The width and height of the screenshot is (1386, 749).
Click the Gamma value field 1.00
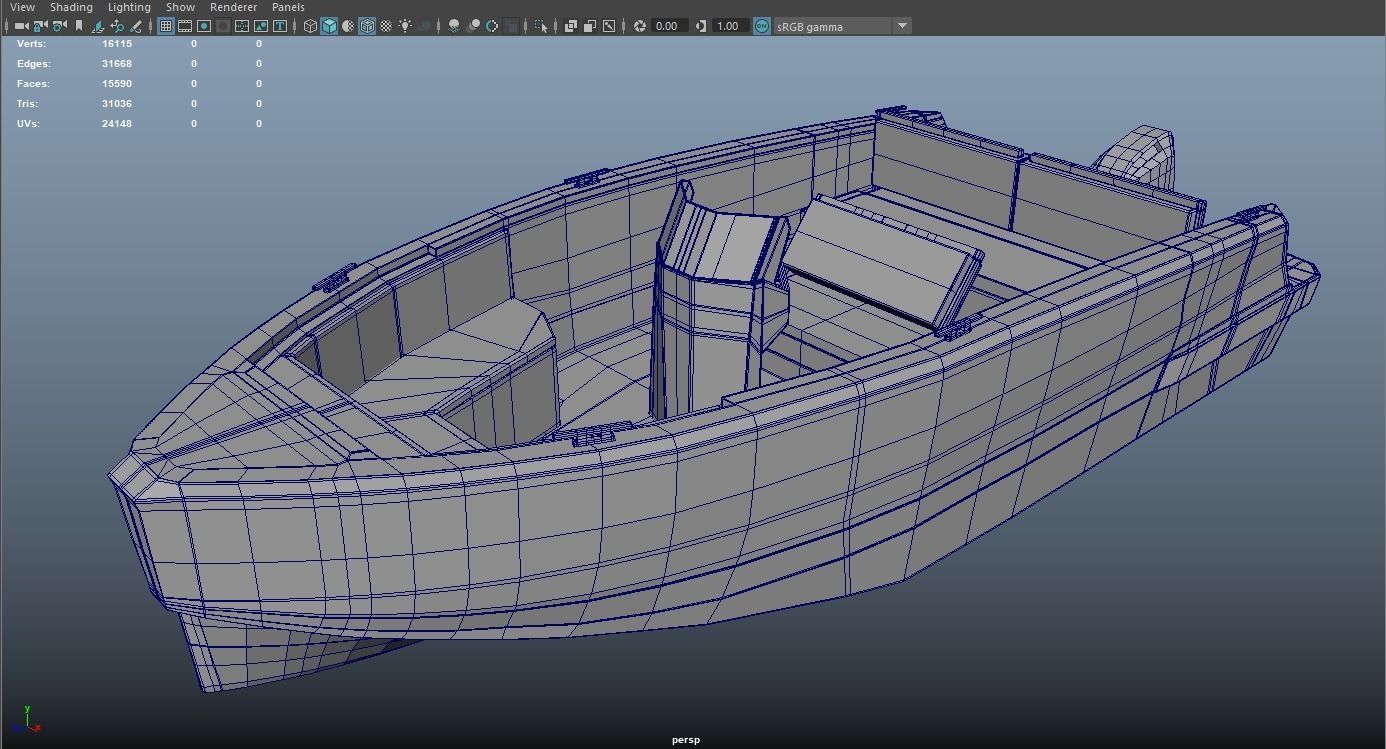[x=730, y=26]
